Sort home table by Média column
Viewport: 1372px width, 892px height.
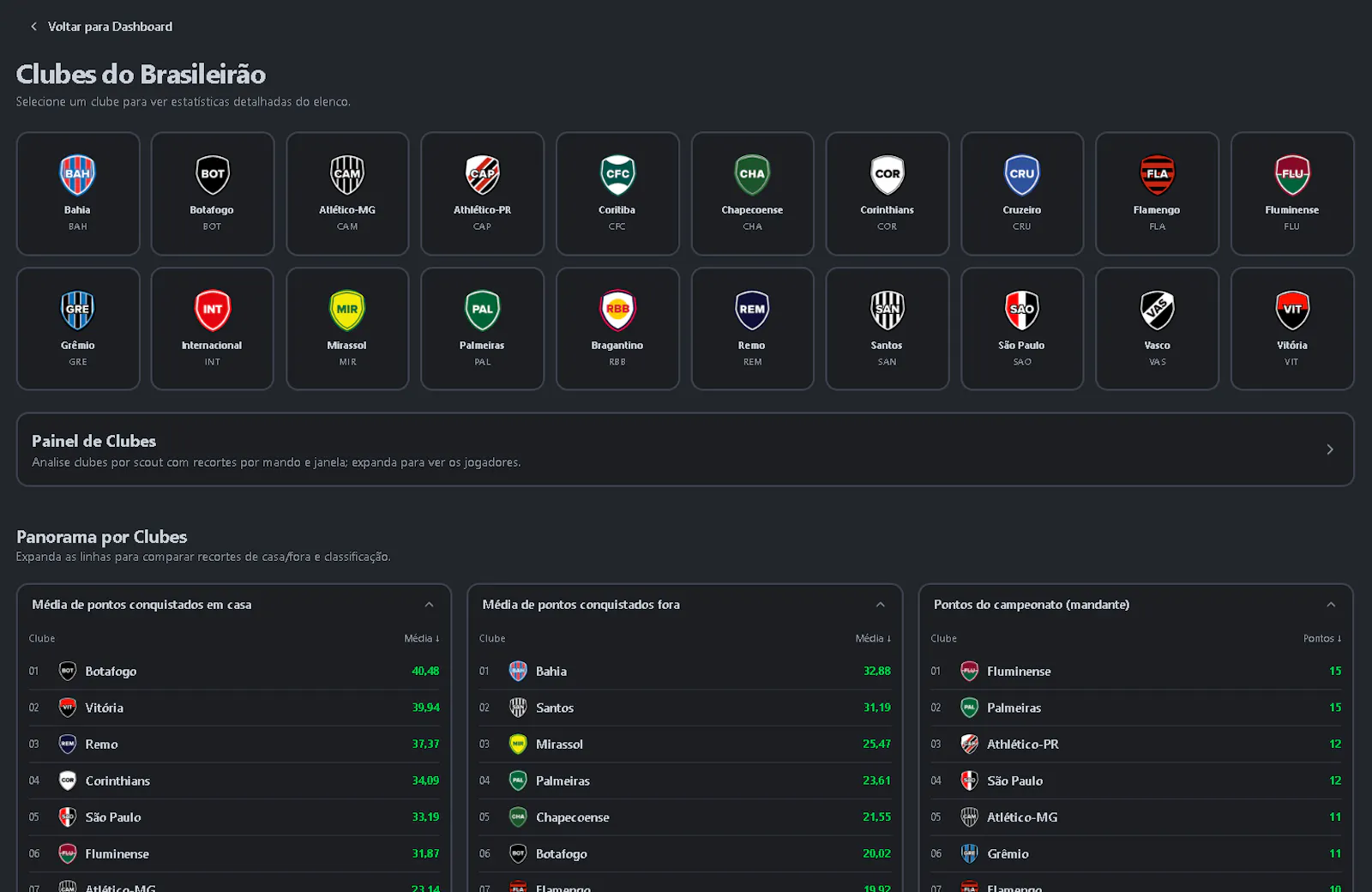click(422, 638)
